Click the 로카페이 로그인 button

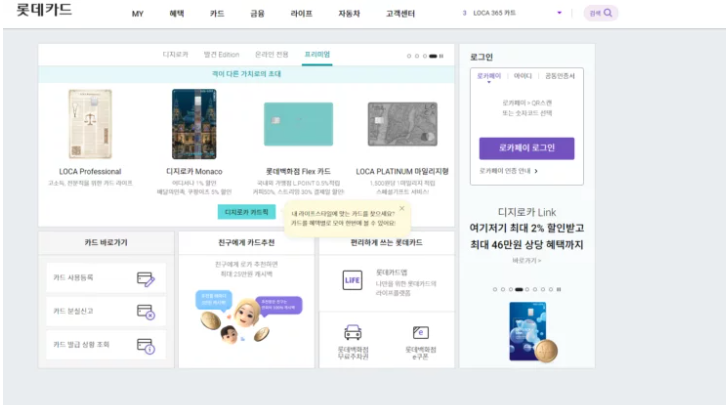[x=527, y=148]
